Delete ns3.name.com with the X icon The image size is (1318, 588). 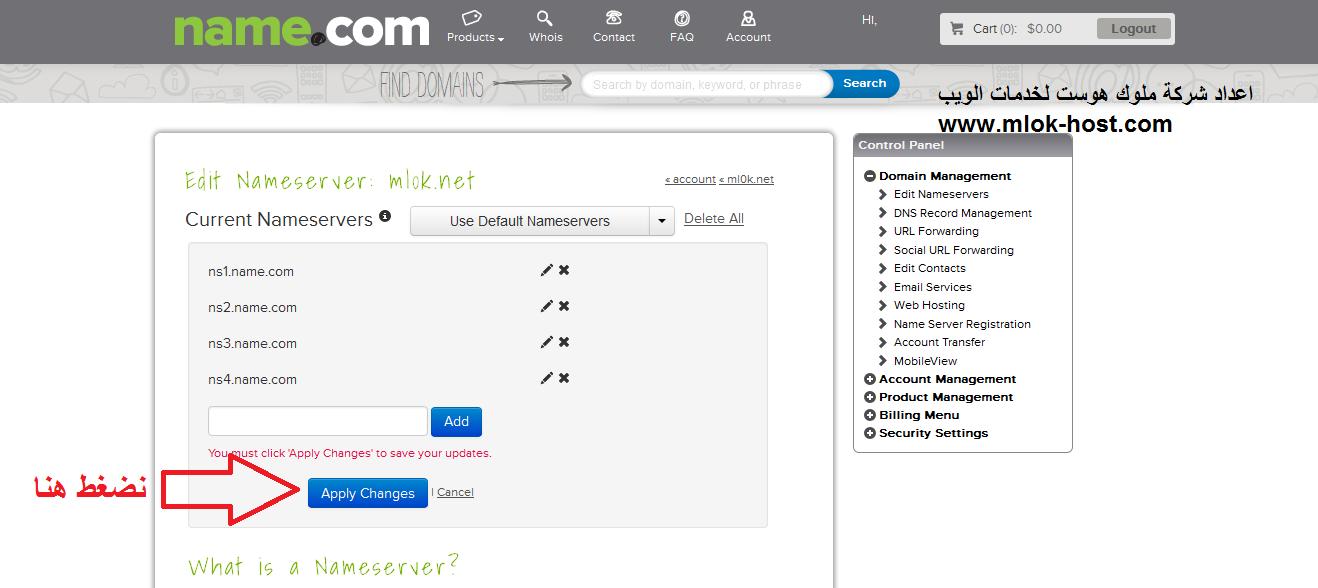pyautogui.click(x=564, y=342)
